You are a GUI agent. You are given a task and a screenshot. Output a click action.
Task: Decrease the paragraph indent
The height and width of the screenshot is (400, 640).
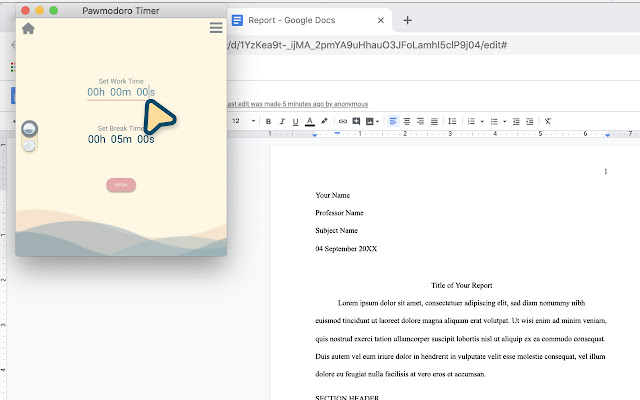click(x=516, y=121)
